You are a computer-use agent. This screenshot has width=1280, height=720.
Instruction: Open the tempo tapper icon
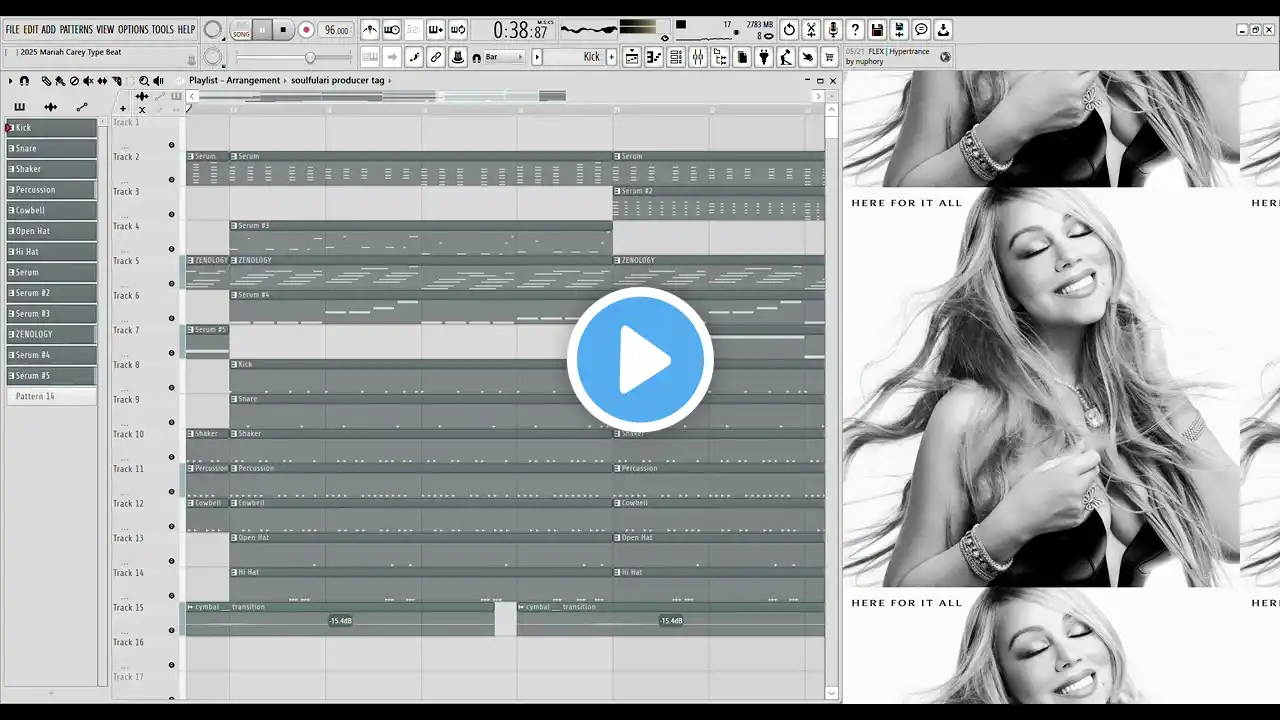click(x=786, y=57)
